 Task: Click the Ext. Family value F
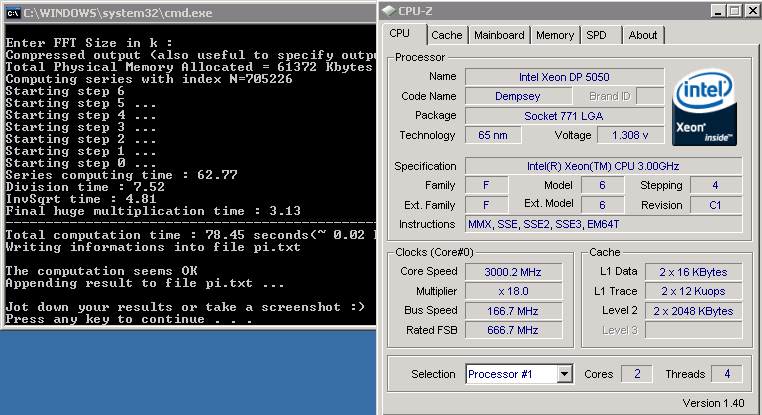coord(486,205)
